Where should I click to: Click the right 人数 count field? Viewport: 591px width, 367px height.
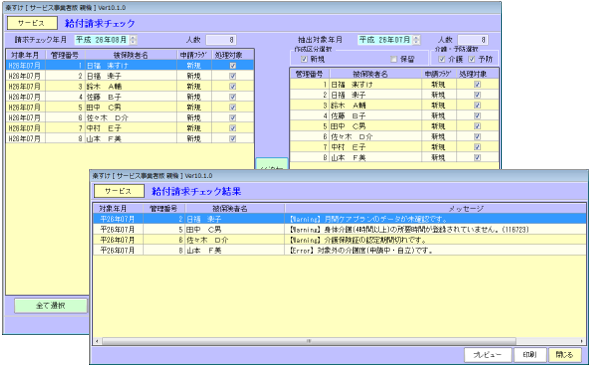point(473,40)
